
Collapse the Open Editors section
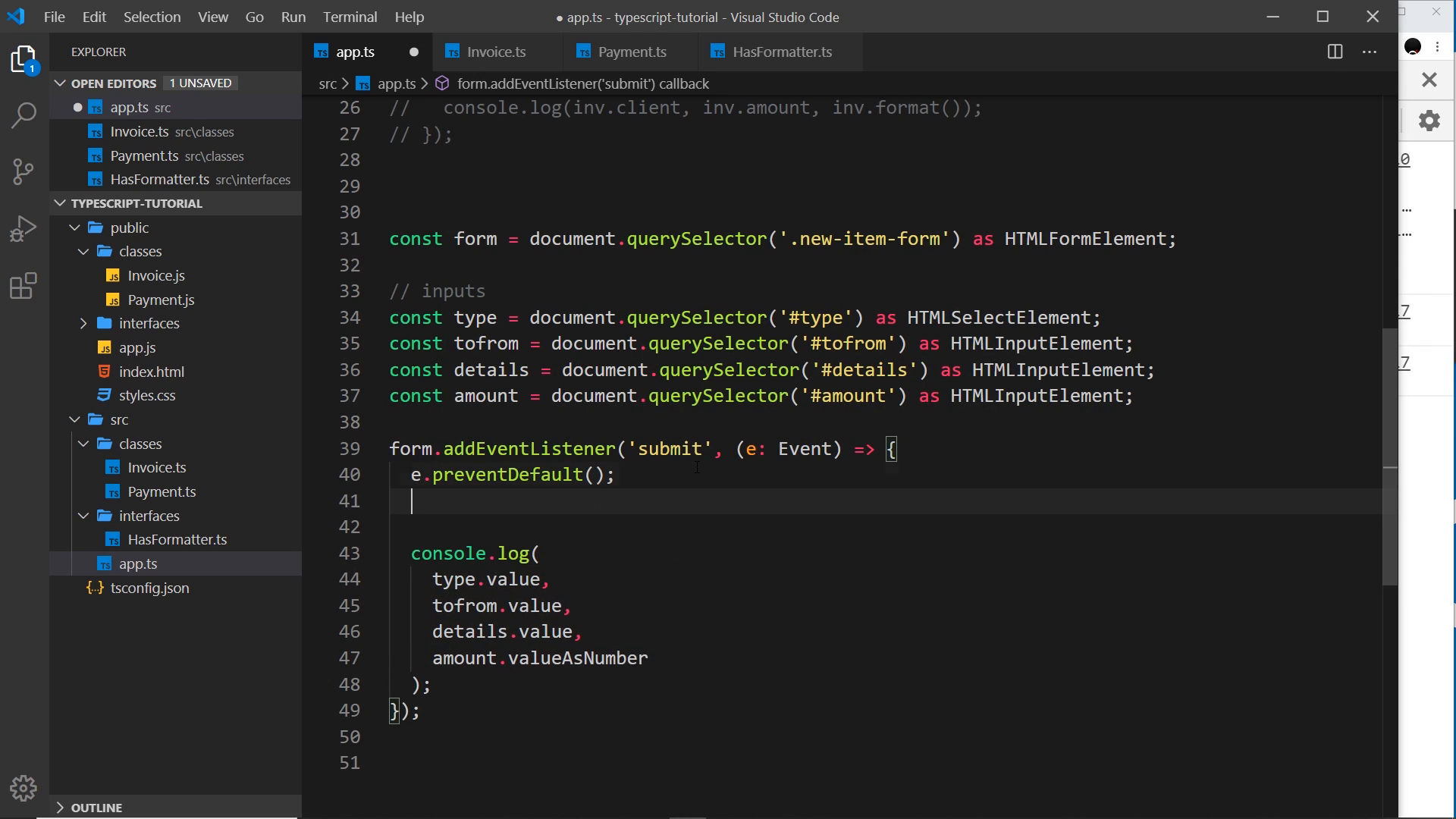click(60, 83)
